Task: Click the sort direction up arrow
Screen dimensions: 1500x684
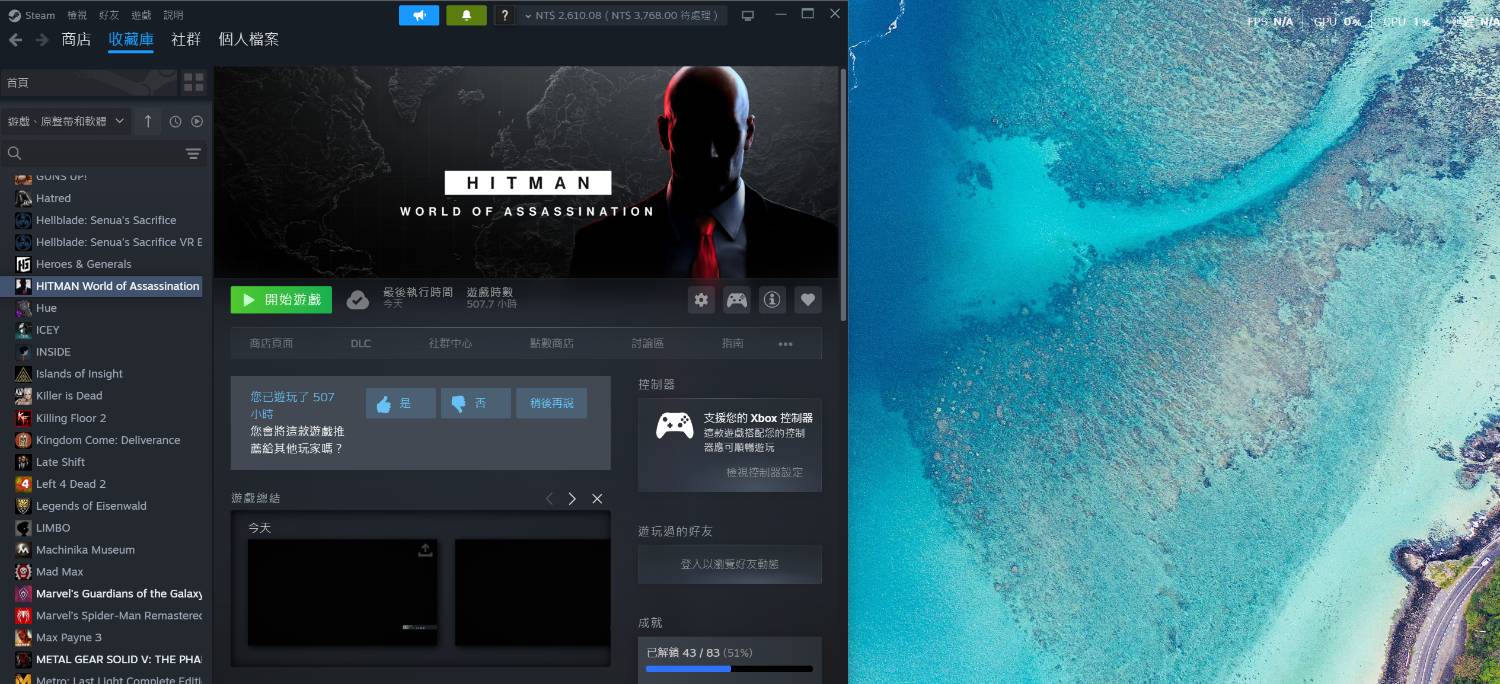Action: point(148,121)
